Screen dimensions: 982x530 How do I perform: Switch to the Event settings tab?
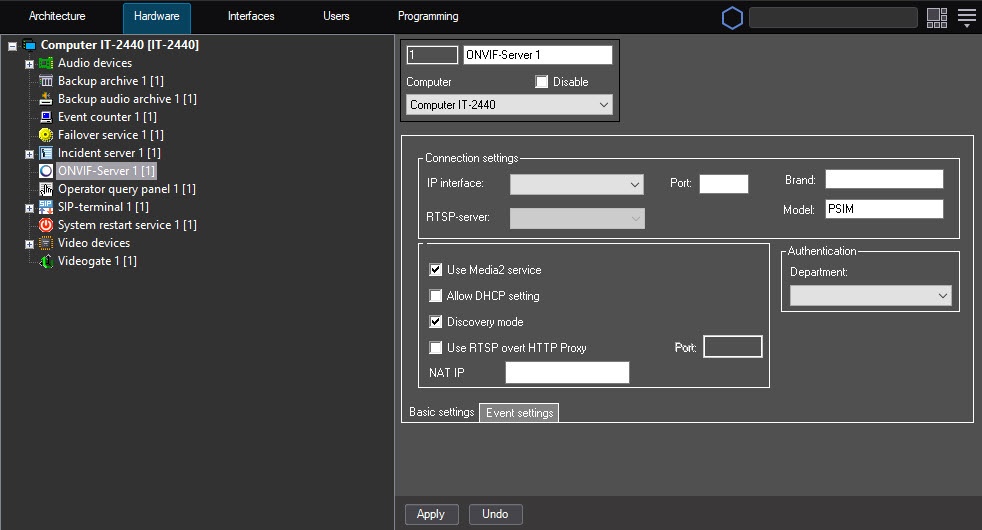(519, 413)
